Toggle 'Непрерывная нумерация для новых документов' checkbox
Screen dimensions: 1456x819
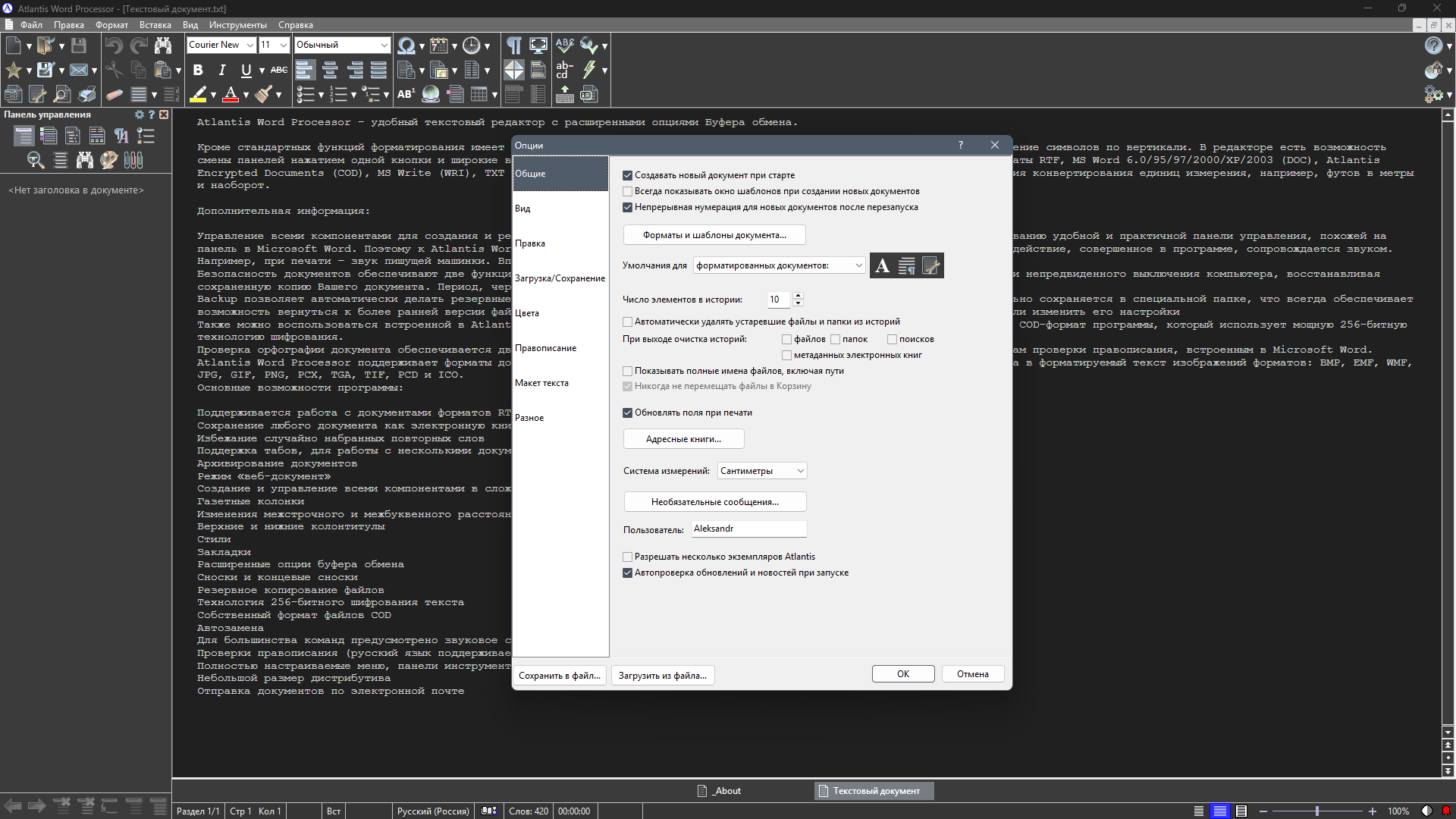point(627,207)
